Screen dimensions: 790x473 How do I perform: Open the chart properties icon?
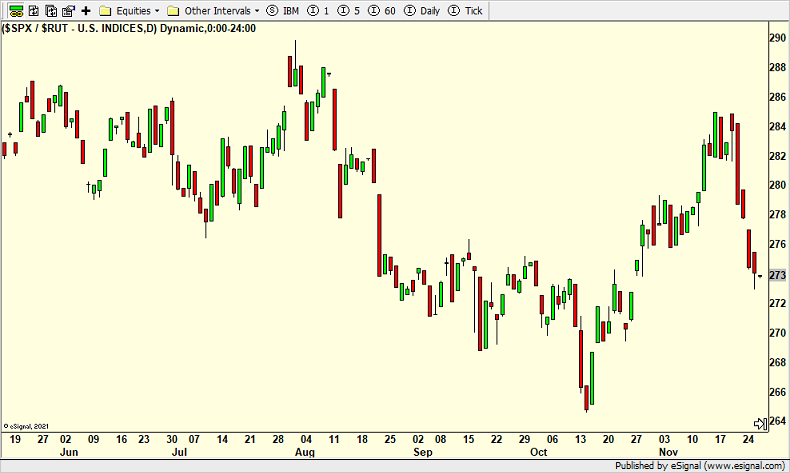click(x=67, y=10)
